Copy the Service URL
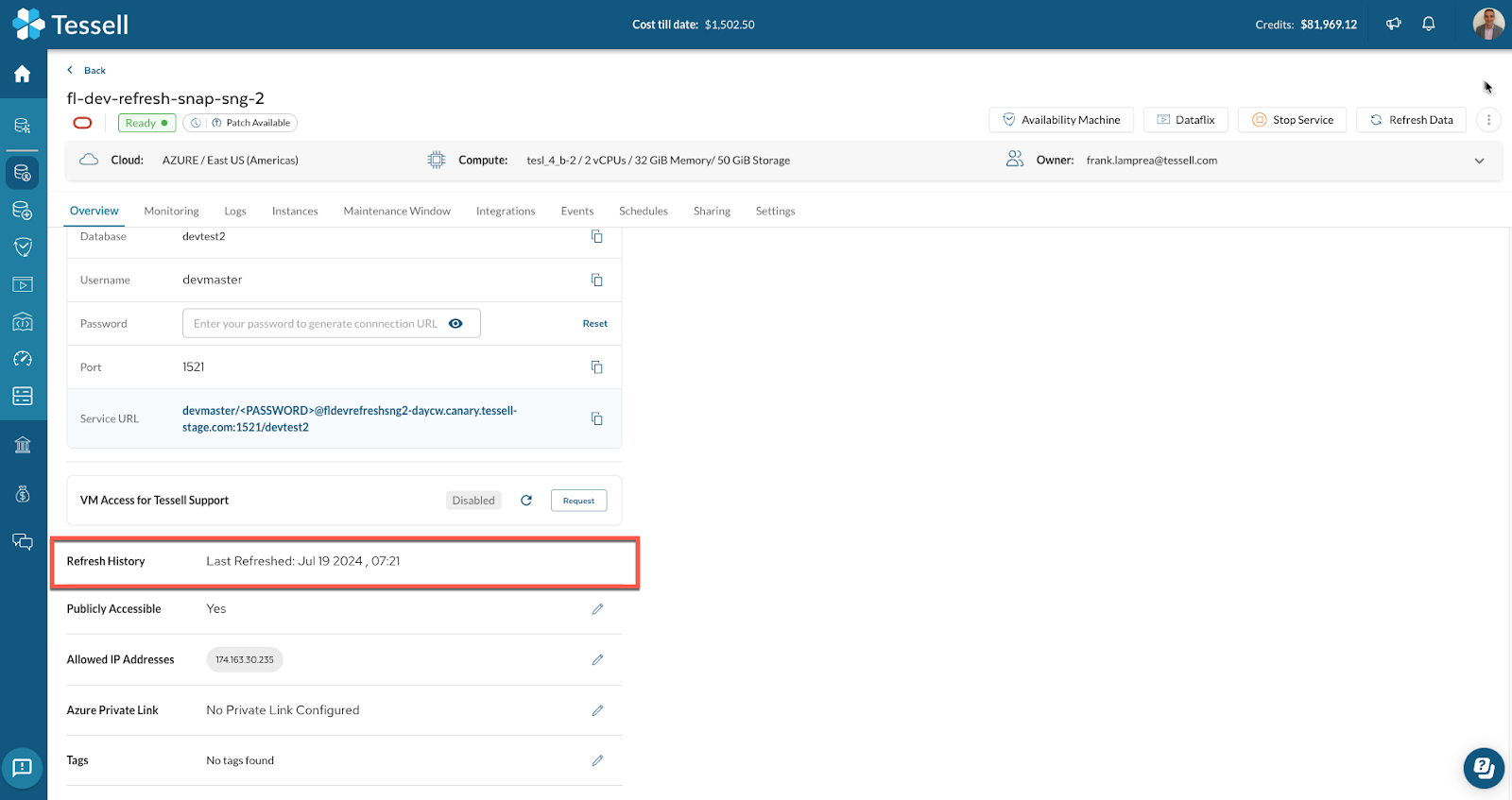The image size is (1512, 800). tap(596, 418)
